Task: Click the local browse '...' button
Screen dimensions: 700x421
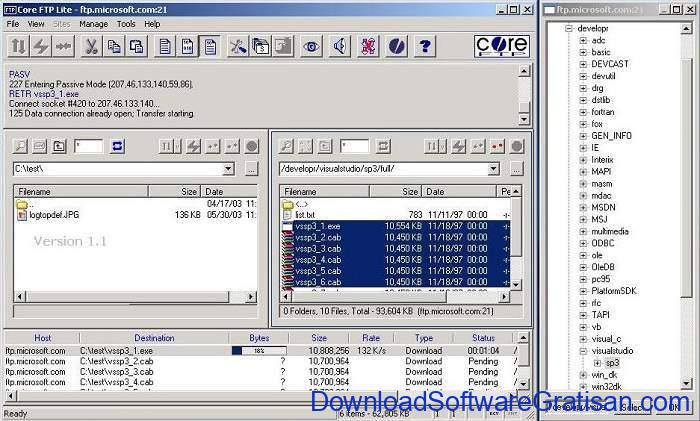Action: (251, 169)
